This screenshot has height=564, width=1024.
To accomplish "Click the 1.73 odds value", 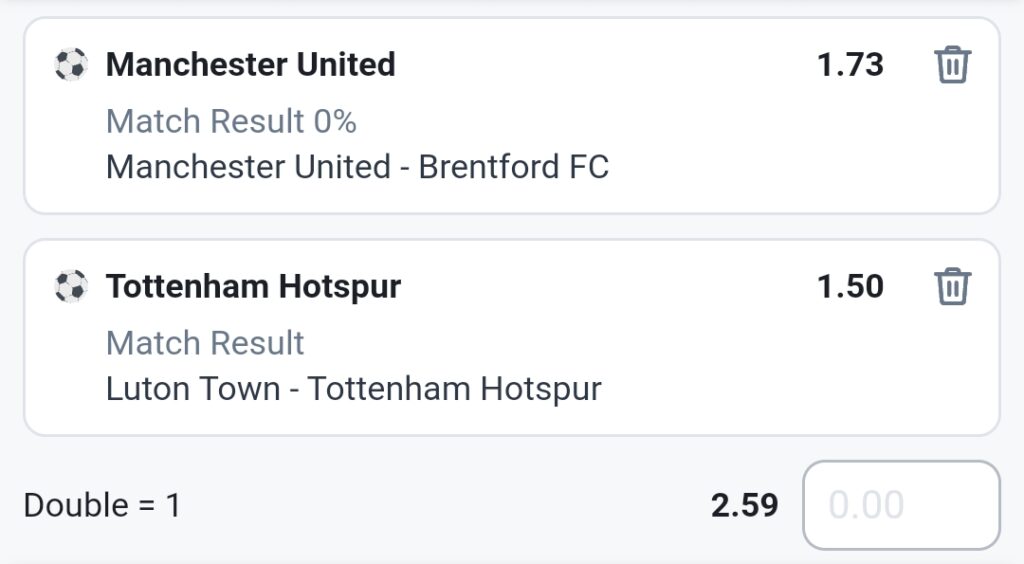I will click(850, 65).
